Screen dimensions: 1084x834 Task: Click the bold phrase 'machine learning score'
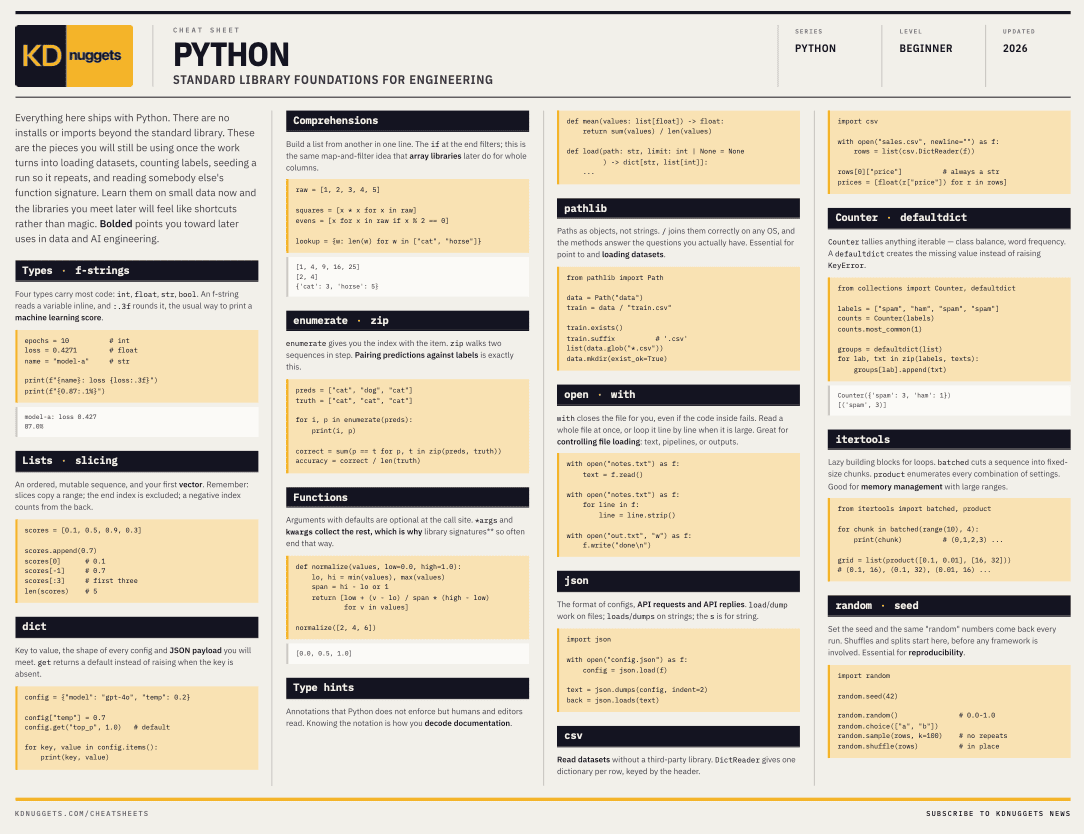(x=58, y=317)
